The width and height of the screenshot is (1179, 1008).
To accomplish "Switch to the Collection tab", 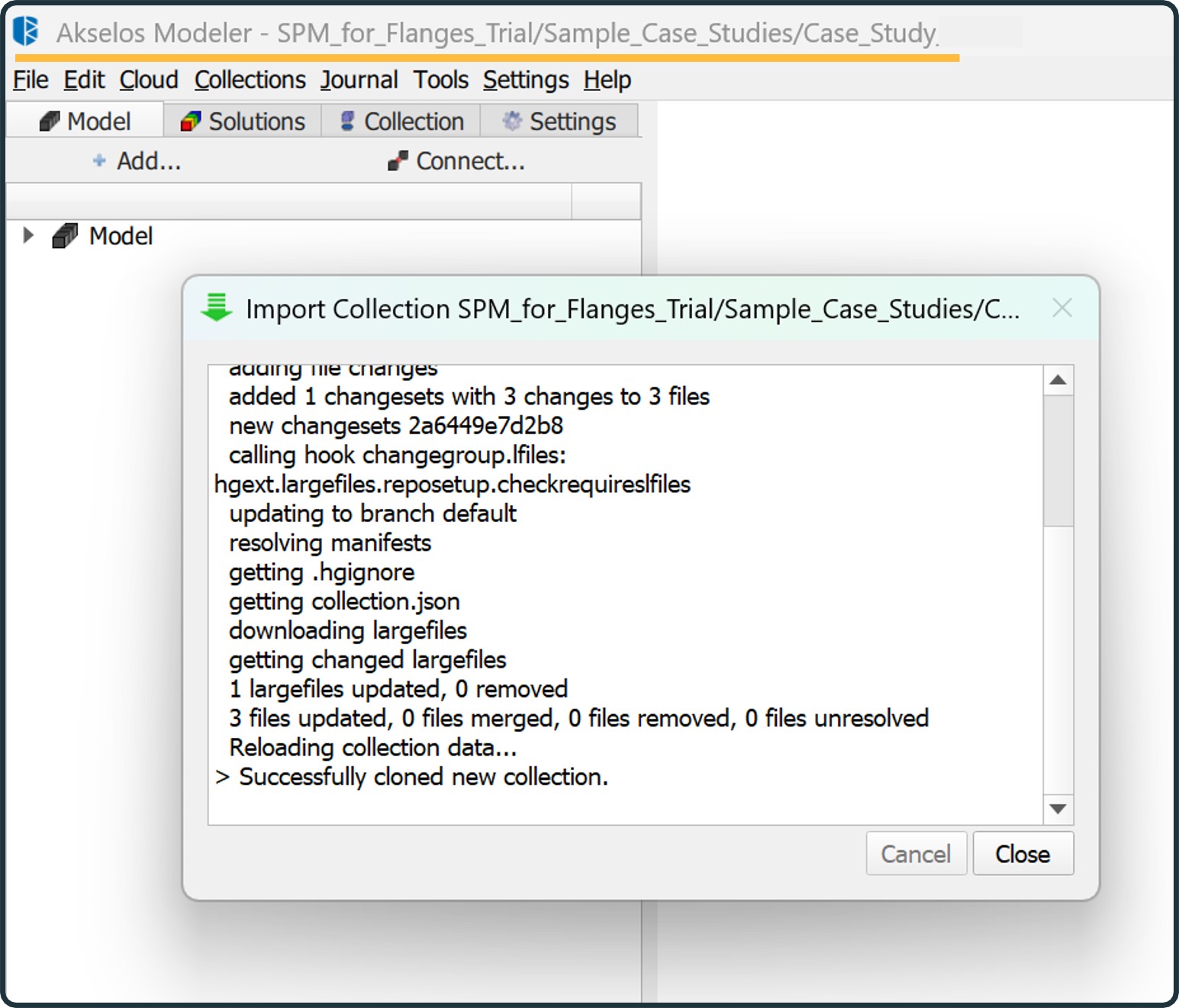I will (401, 121).
